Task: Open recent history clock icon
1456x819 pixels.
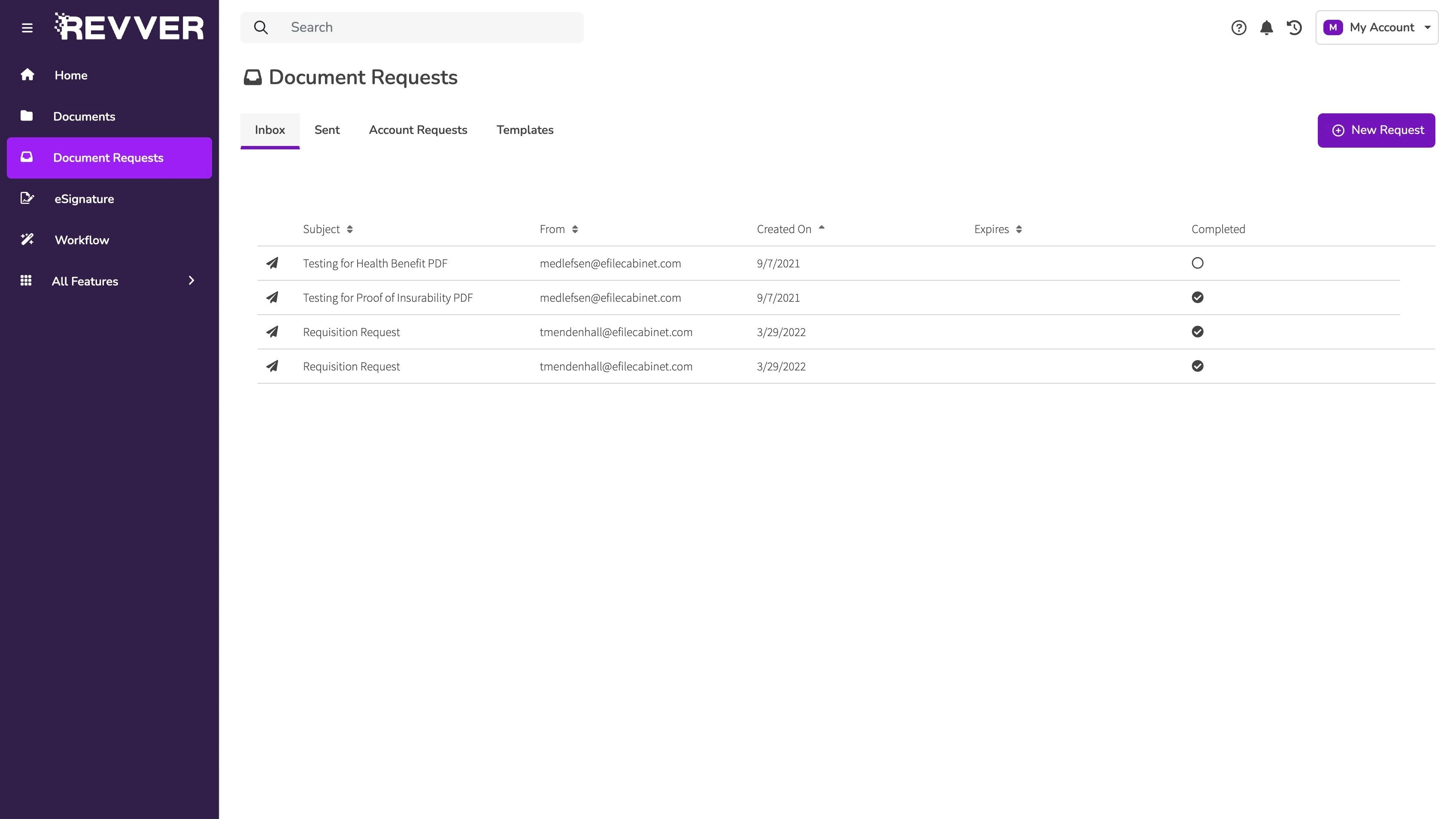Action: click(x=1294, y=28)
